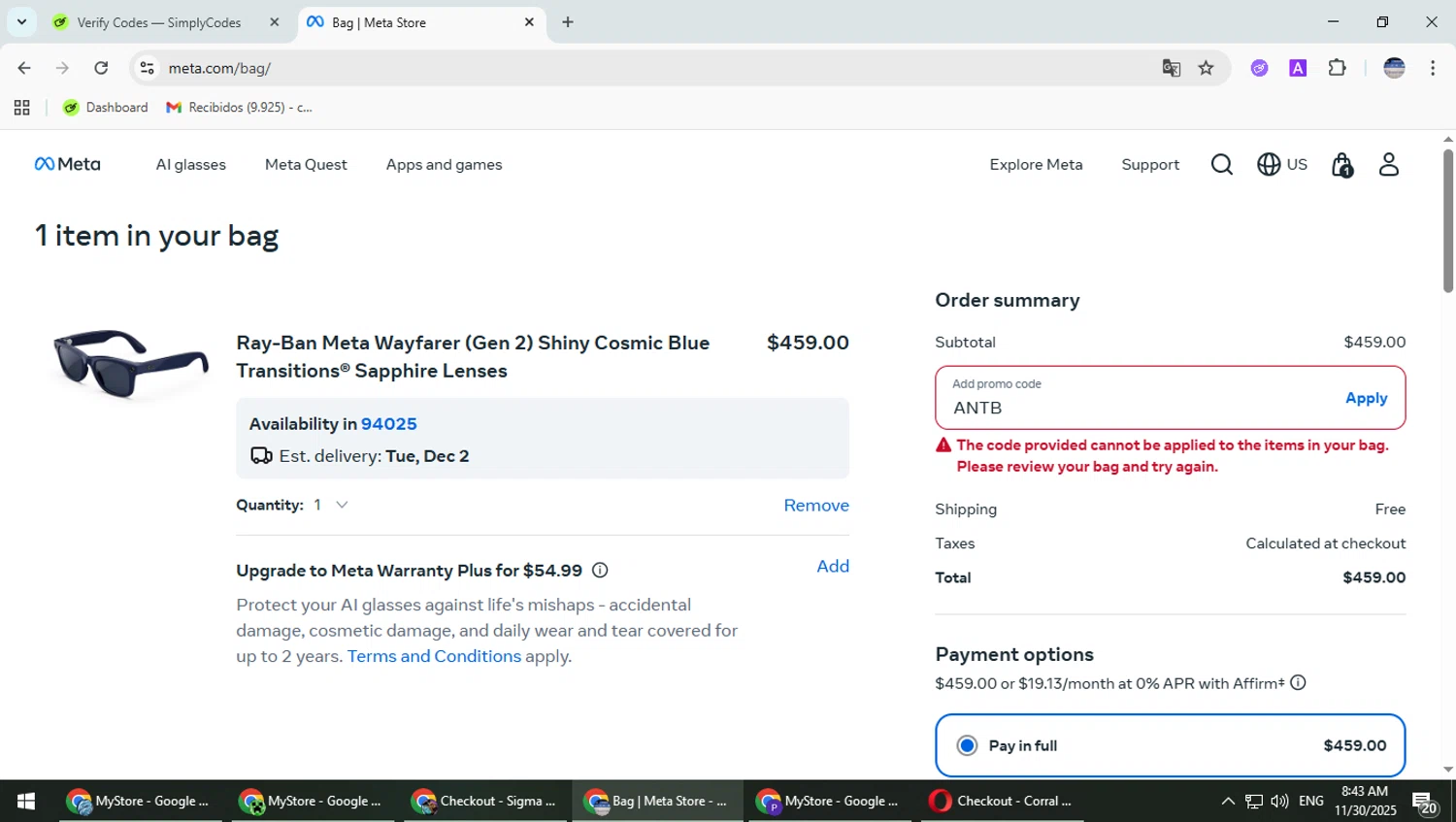This screenshot has height=822, width=1456.
Task: Open the purple A extension icon
Action: pos(1298,68)
